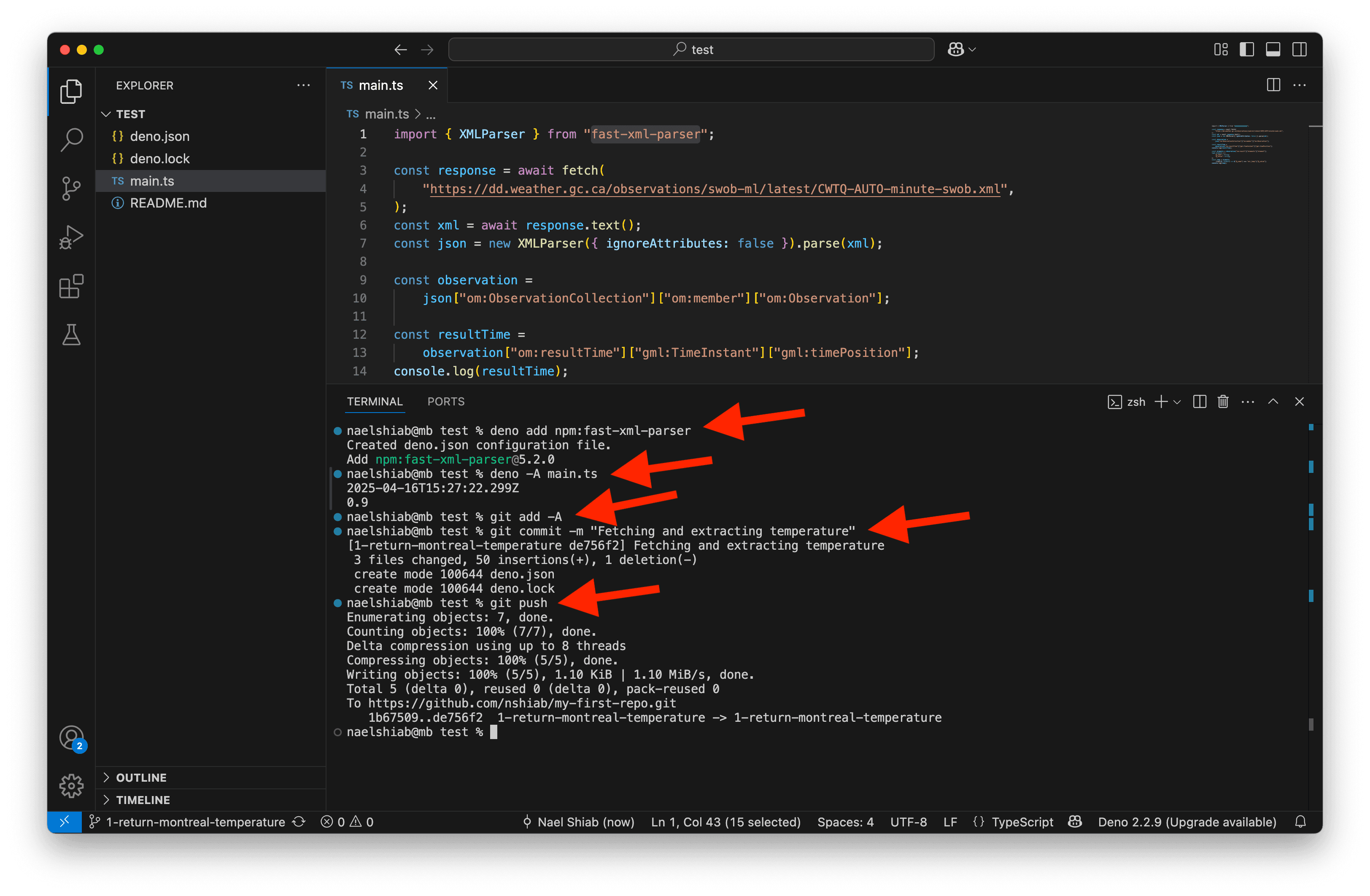1370x896 pixels.
Task: Click the weather.gc.ca URL in code
Action: [x=715, y=189]
